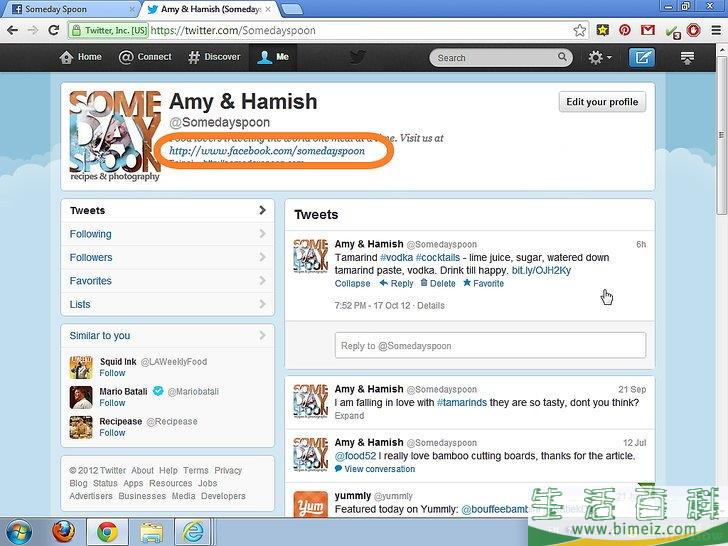Screen dimensions: 728x546
Task: Click the #vodka hashtag
Action: tap(396, 258)
